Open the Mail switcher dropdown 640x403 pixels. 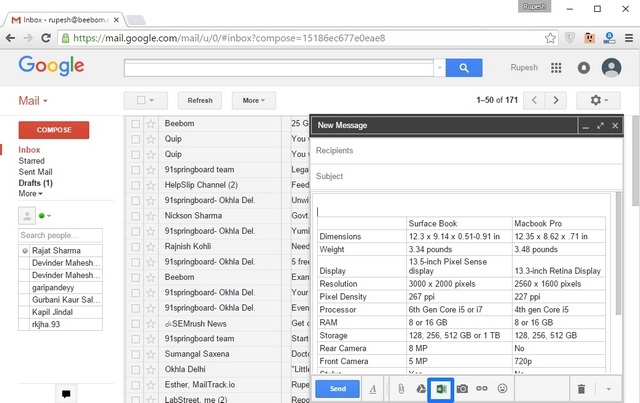pos(33,101)
